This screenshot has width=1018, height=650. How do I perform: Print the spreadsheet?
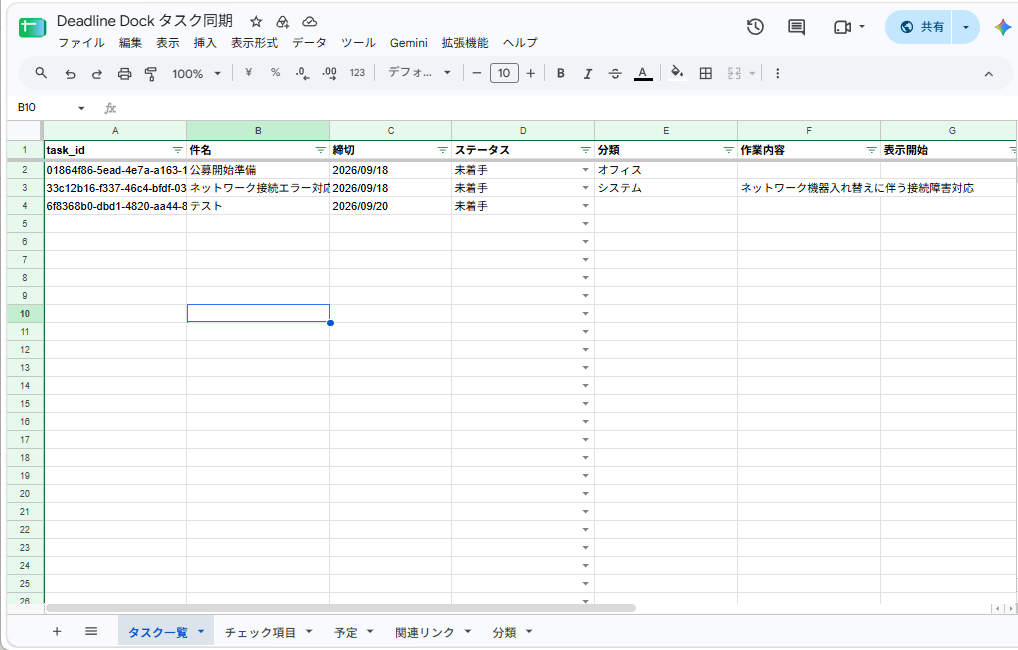[x=124, y=73]
